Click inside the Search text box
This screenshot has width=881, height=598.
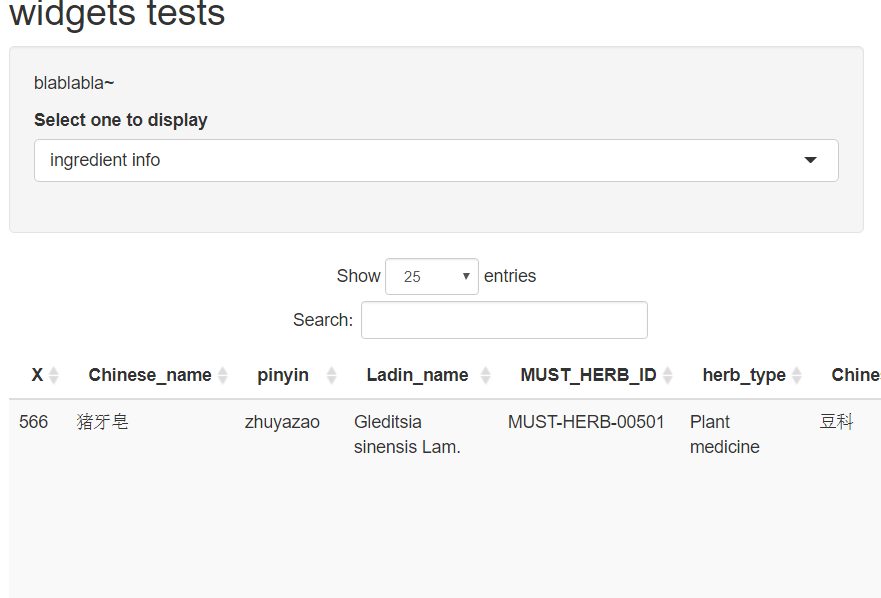tap(504, 320)
